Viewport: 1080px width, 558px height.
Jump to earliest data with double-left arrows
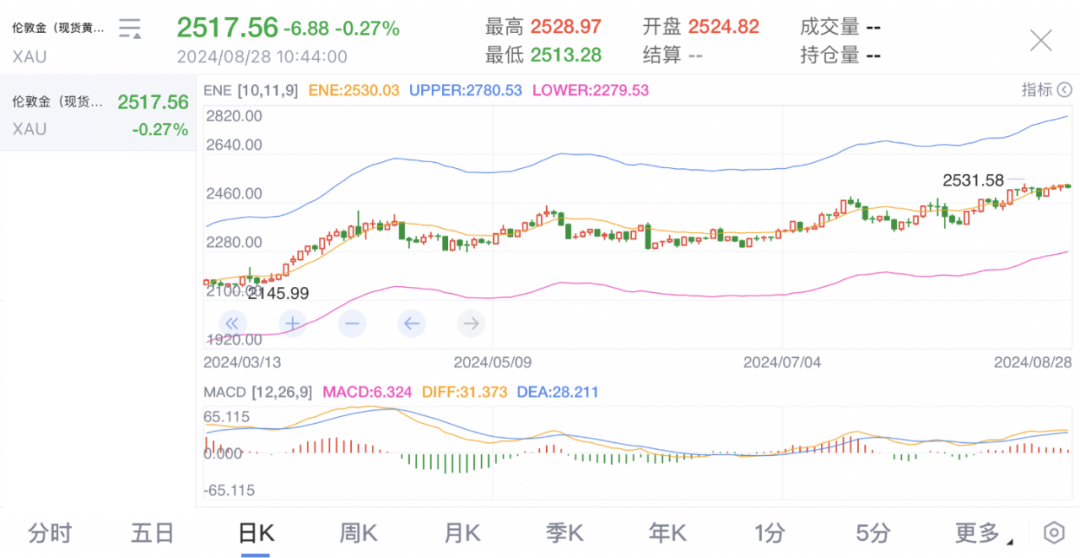232,323
